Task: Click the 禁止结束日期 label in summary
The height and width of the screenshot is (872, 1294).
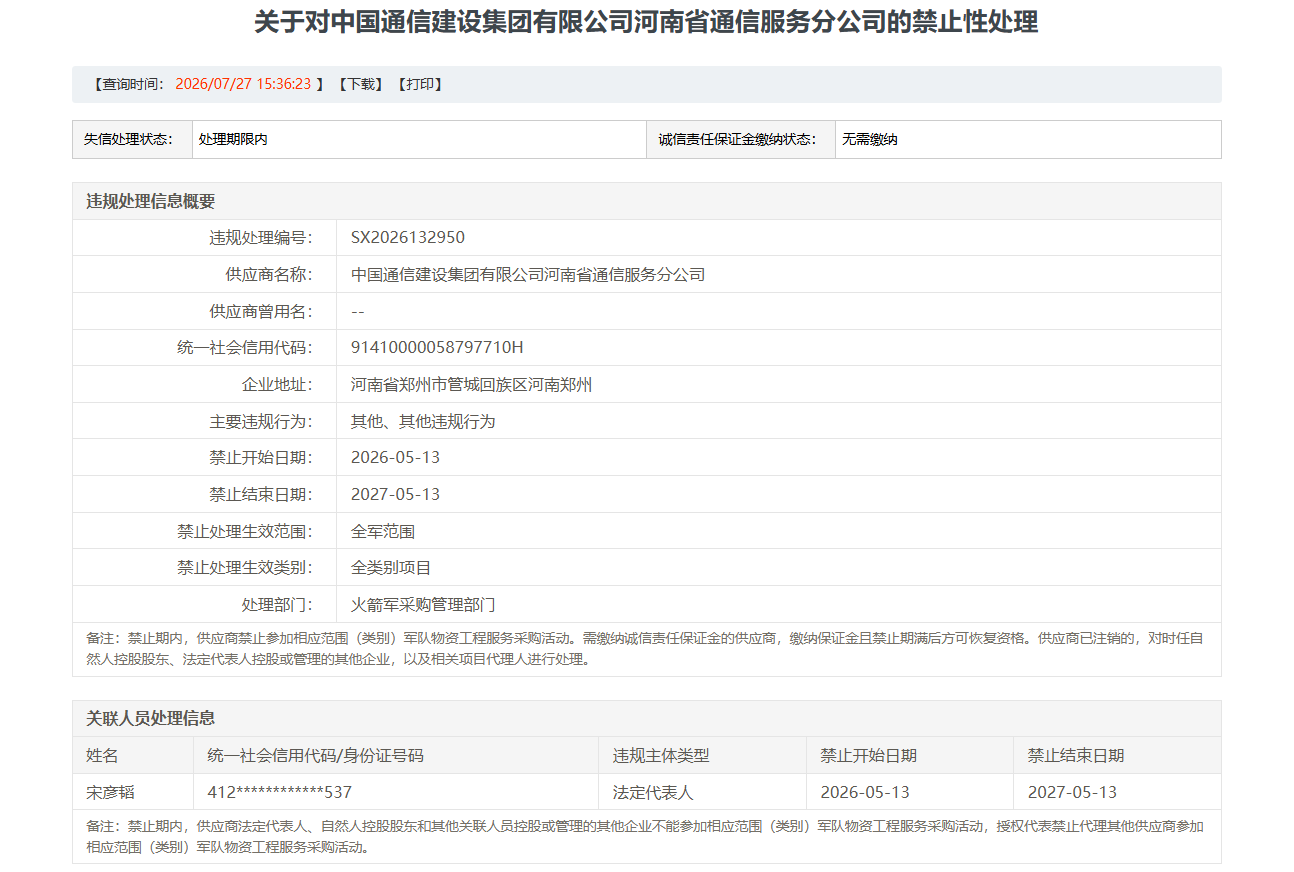Action: click(x=260, y=494)
